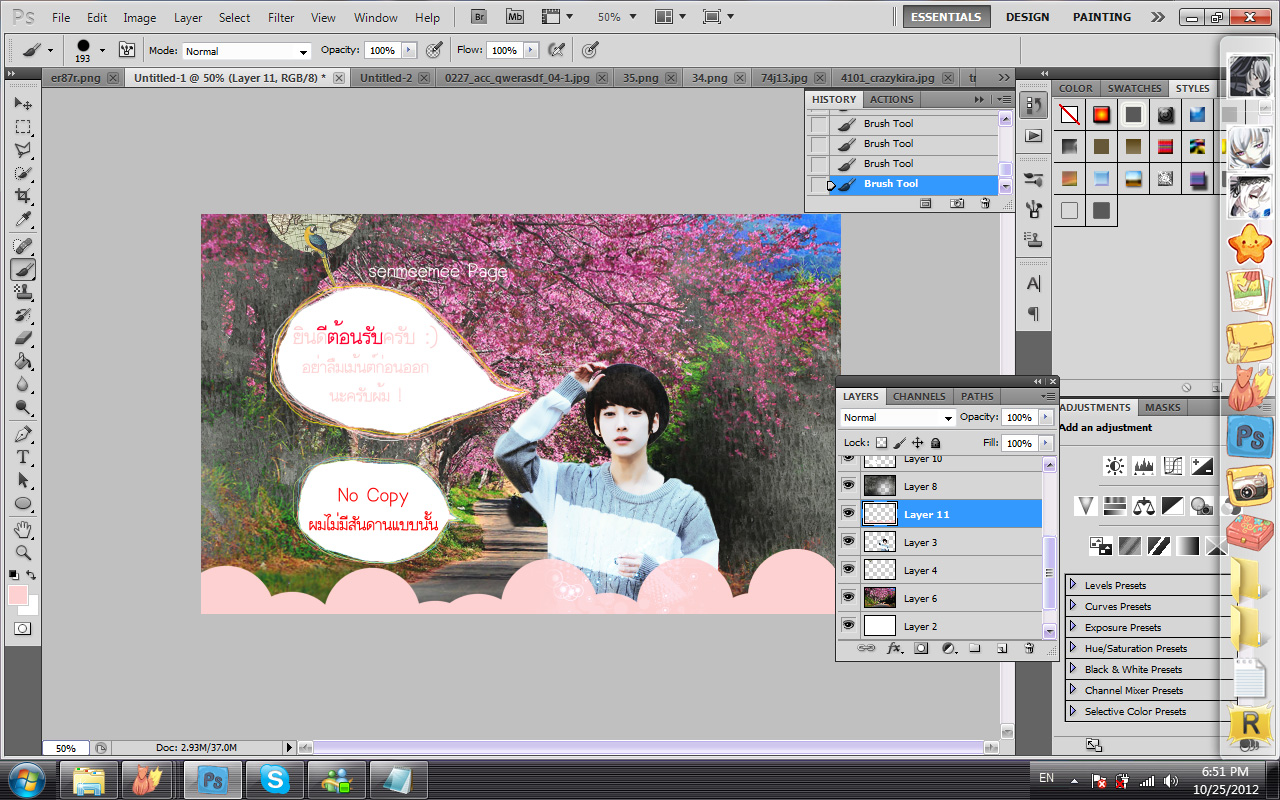Toggle lock all for the layer
Image resolution: width=1280 pixels, height=800 pixels.
coord(936,442)
